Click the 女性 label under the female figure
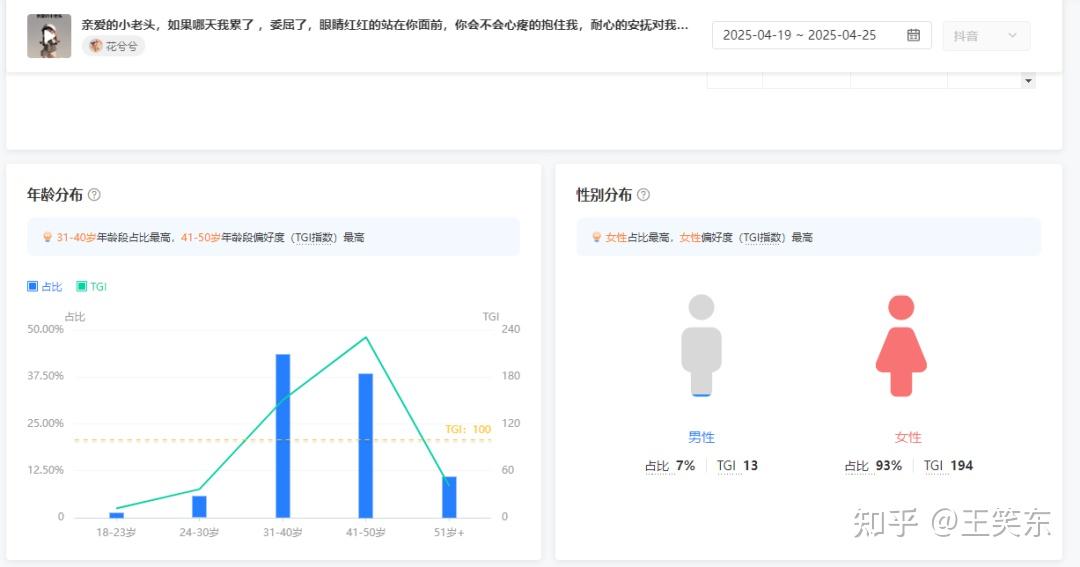The height and width of the screenshot is (567, 1080). [x=908, y=437]
